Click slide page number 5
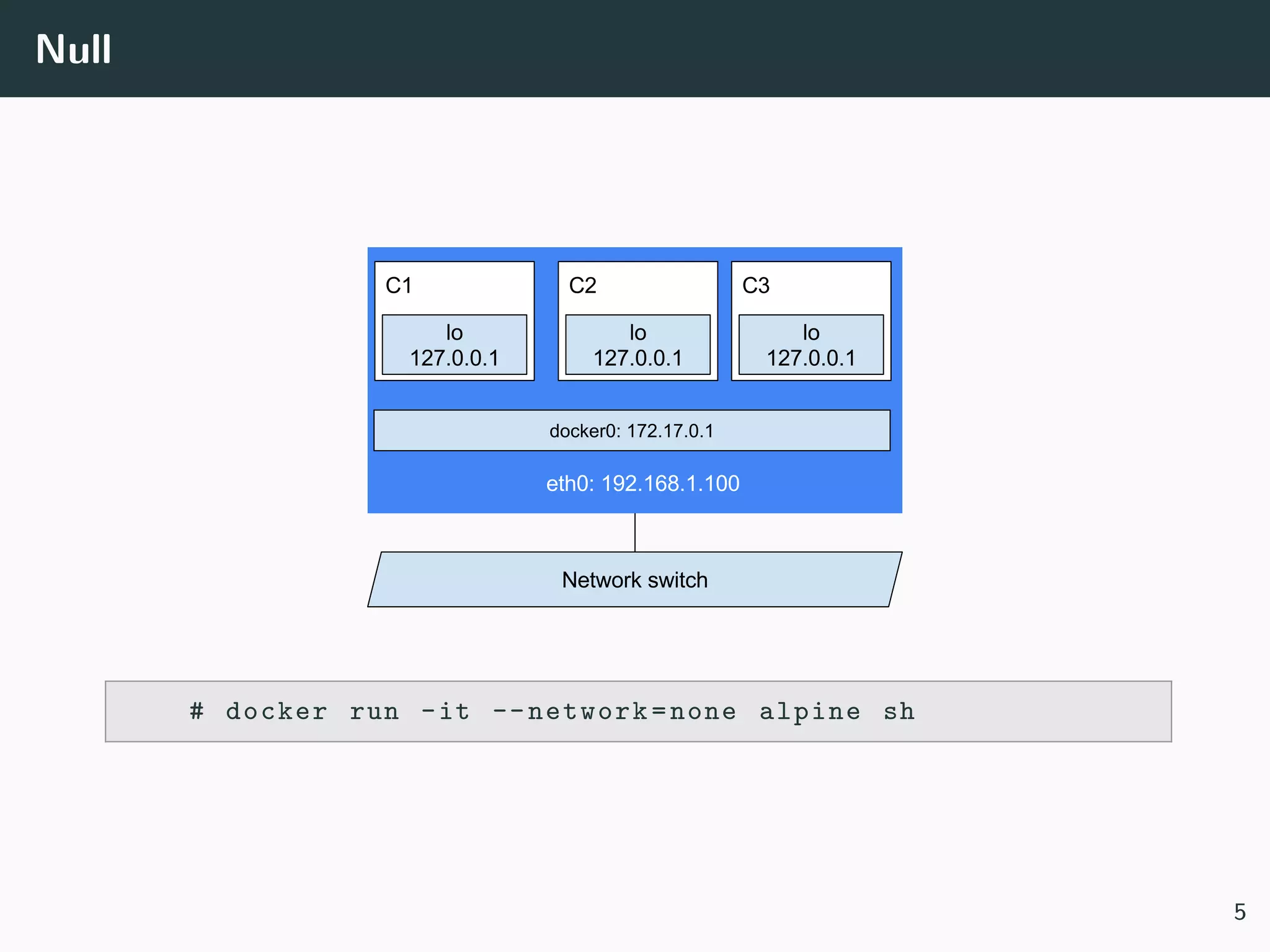 [1239, 912]
